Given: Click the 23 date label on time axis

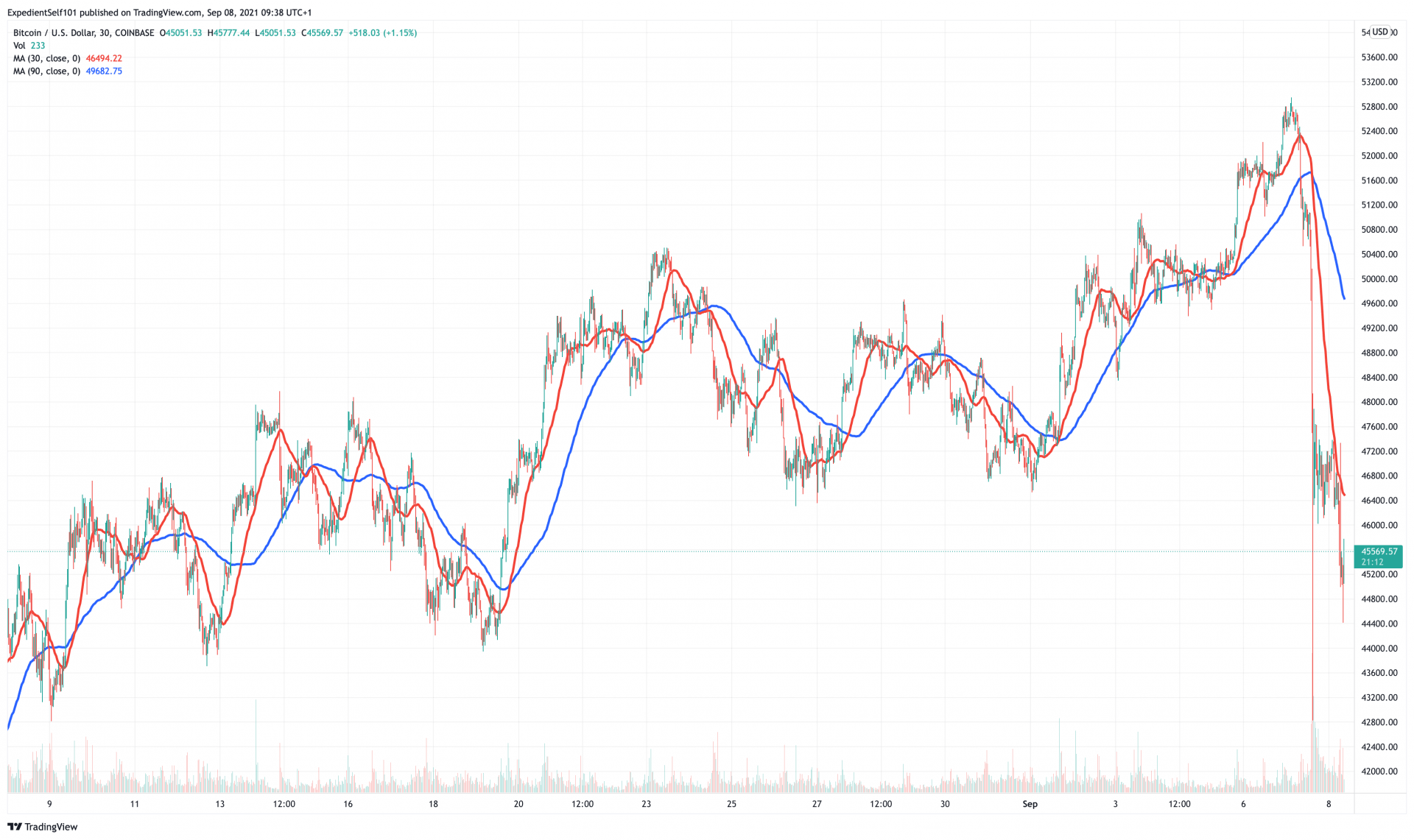Looking at the screenshot, I should click(646, 804).
